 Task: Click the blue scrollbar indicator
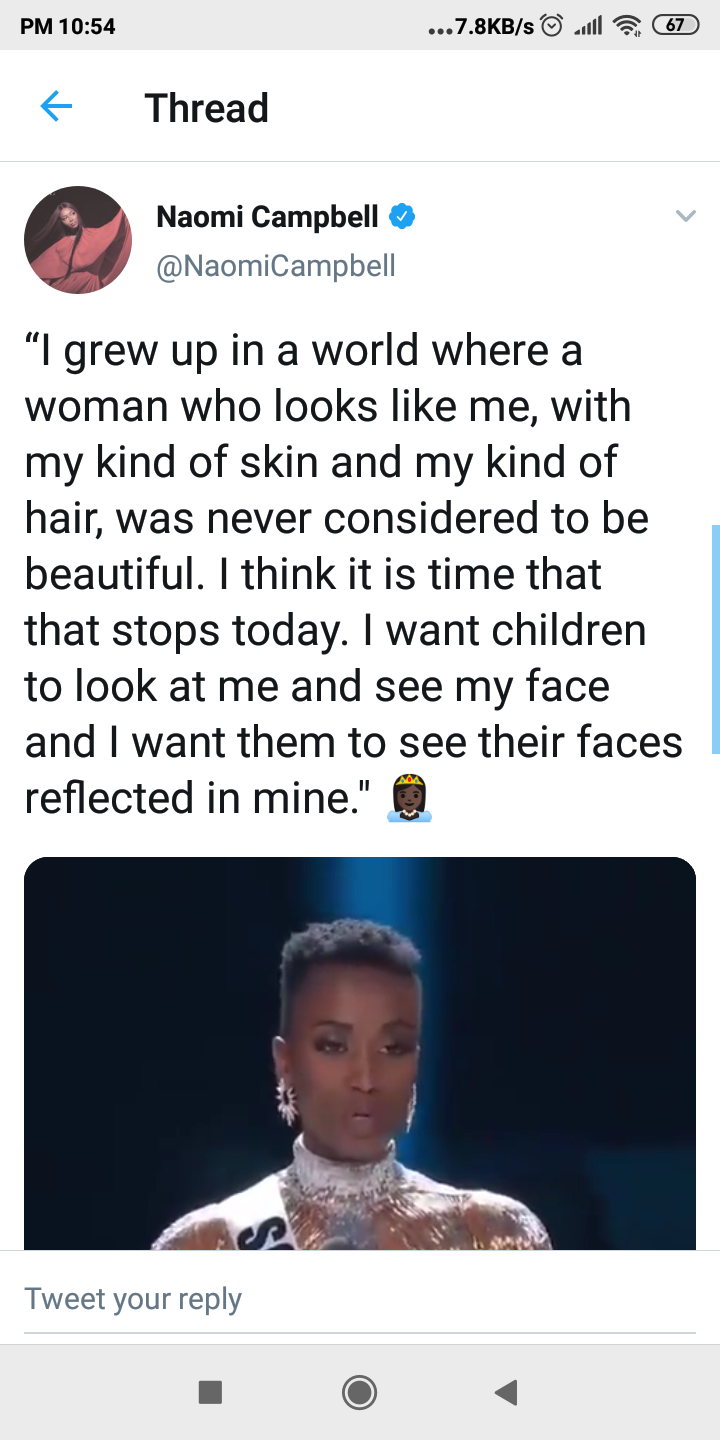point(715,639)
